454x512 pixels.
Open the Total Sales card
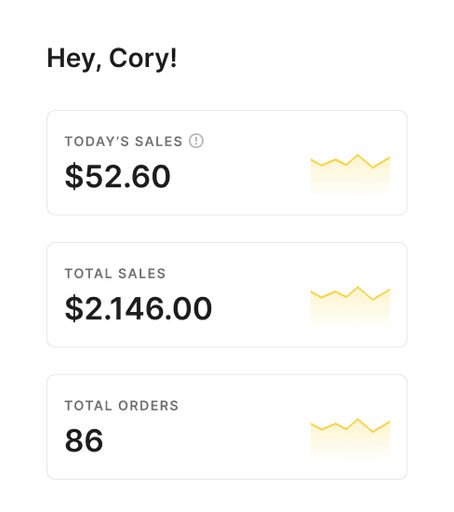[x=227, y=295]
